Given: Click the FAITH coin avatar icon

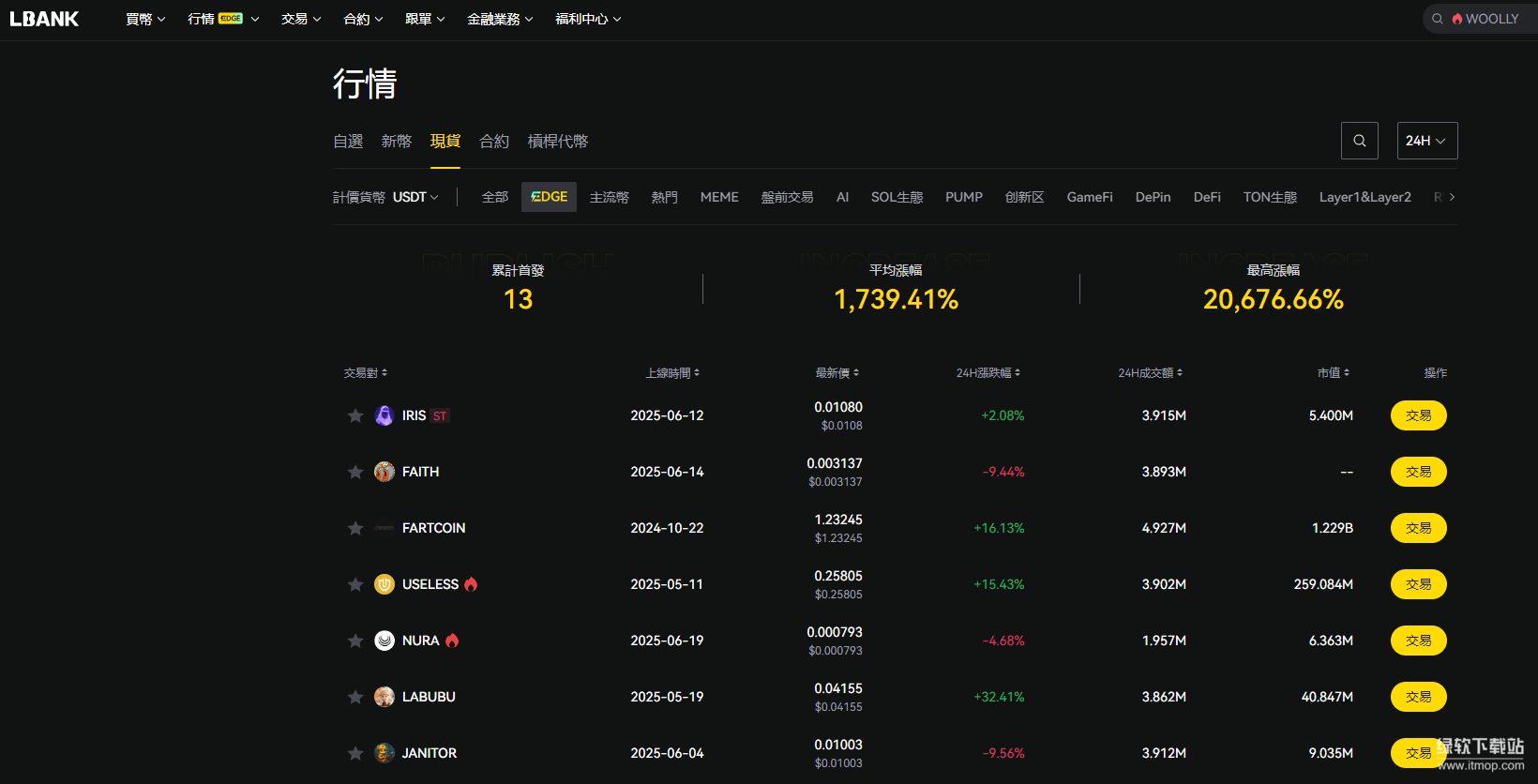Looking at the screenshot, I should click(384, 472).
